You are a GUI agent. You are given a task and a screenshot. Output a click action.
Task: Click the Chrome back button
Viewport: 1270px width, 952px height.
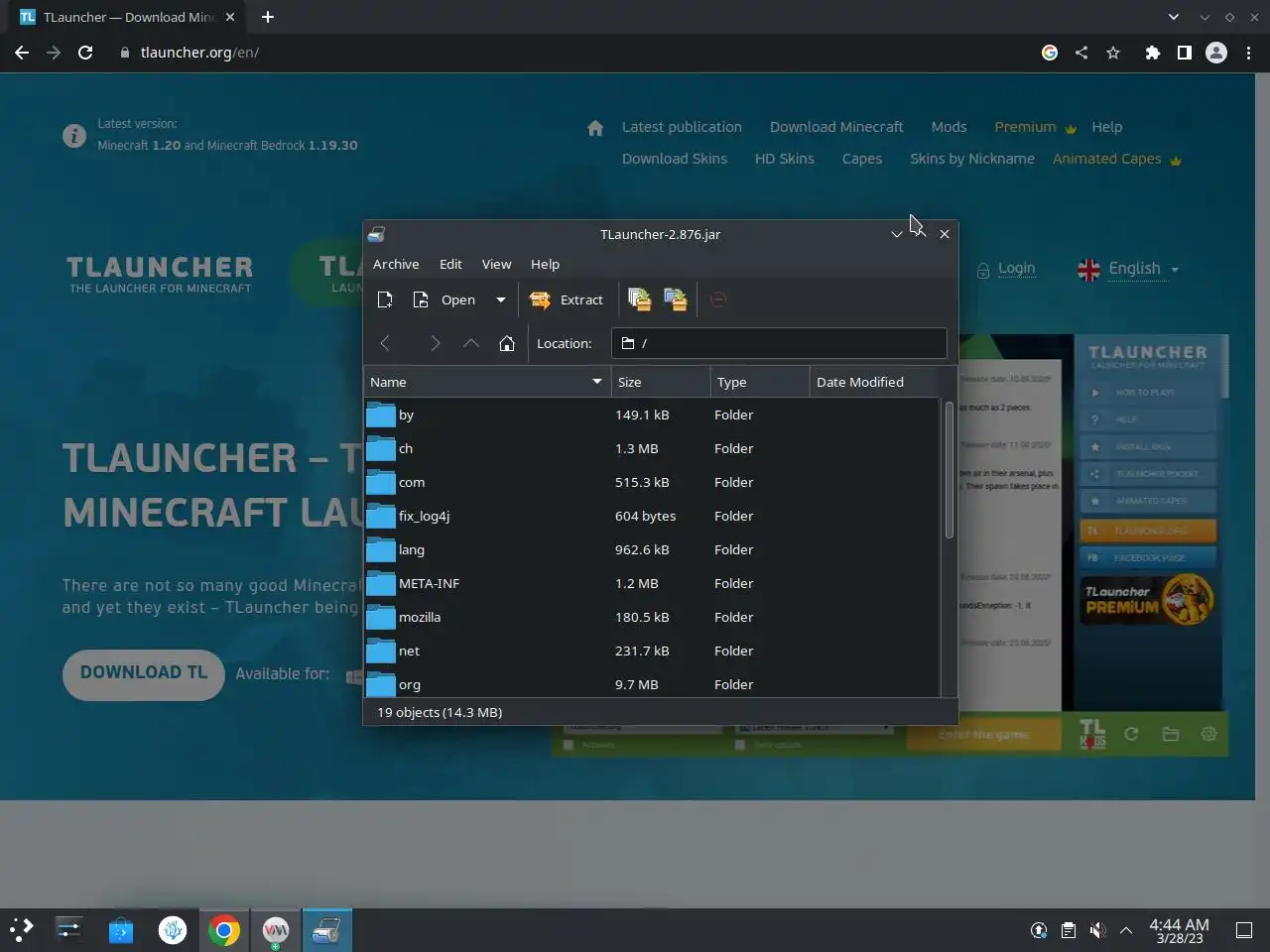(x=22, y=53)
